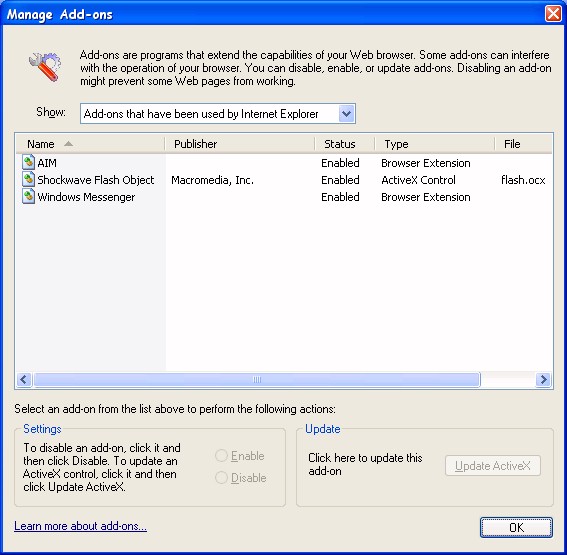This screenshot has width=567, height=555.
Task: Open the Show dropdown arrow
Action: point(346,114)
